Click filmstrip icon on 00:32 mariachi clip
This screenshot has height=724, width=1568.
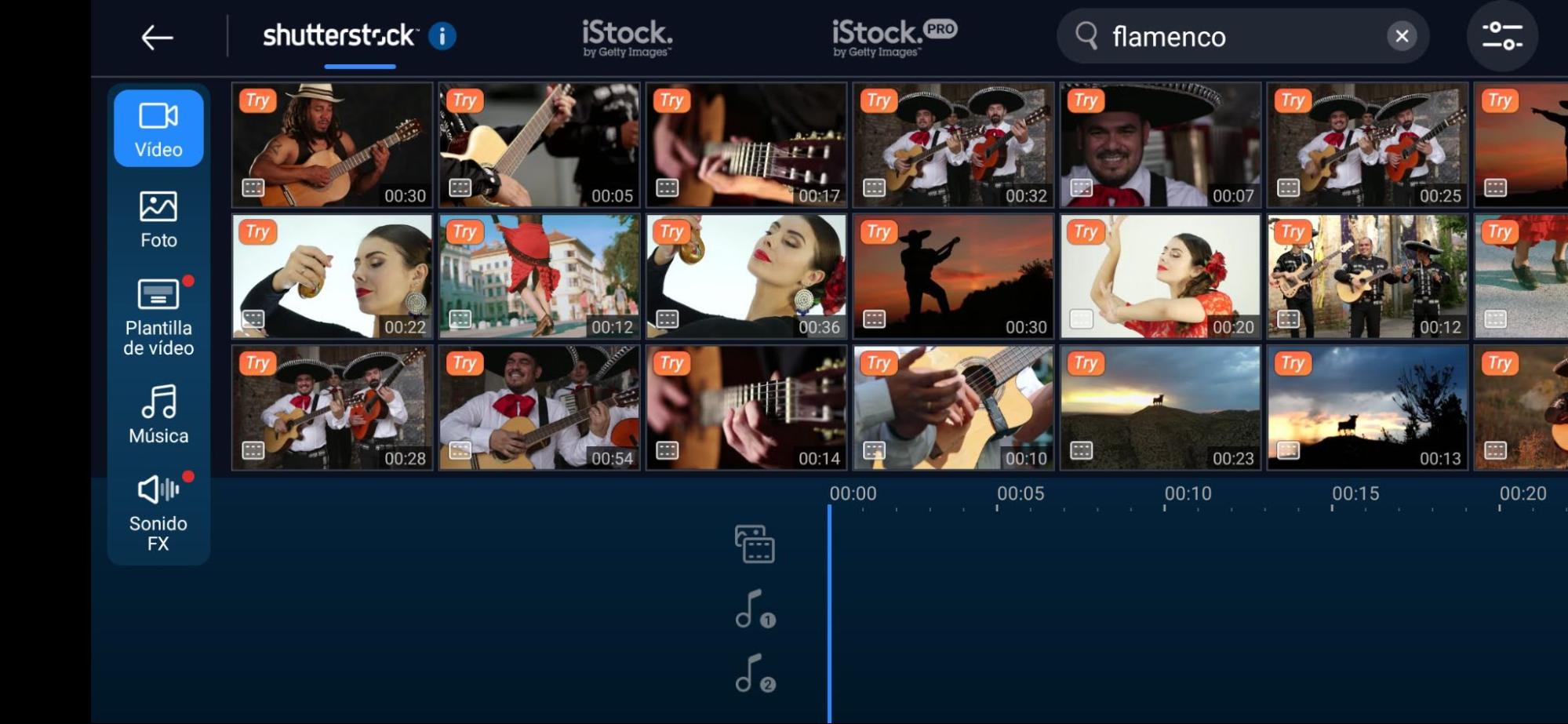(x=875, y=187)
